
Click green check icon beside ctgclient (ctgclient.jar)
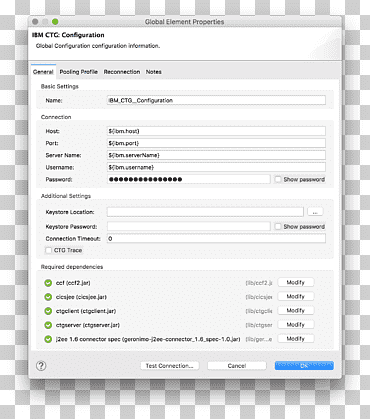[48, 311]
